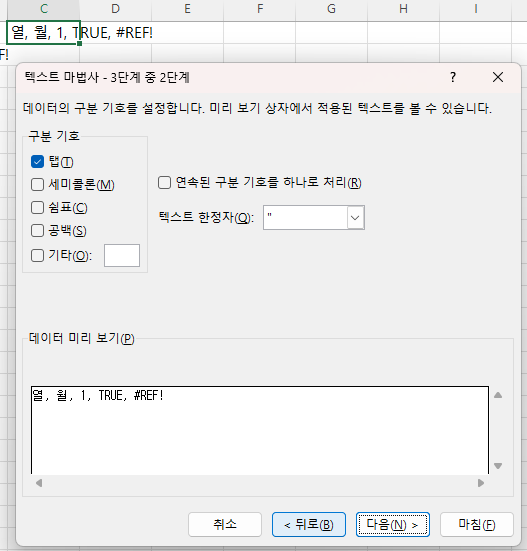Proceed with the 다음(N) button
The height and width of the screenshot is (551, 527).
click(392, 524)
